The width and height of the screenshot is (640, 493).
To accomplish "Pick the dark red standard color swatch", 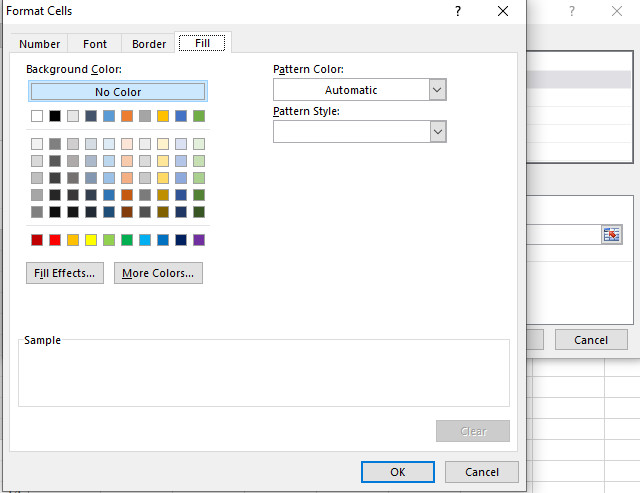I will (37, 240).
